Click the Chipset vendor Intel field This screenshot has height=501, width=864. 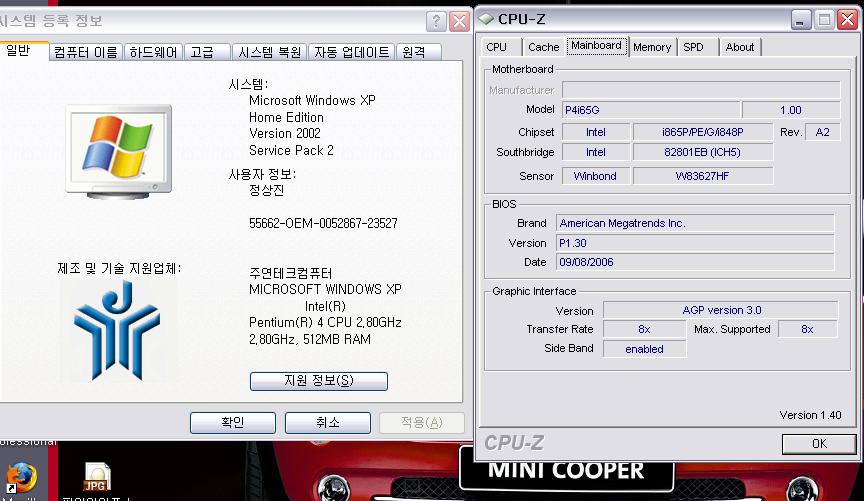pos(596,132)
